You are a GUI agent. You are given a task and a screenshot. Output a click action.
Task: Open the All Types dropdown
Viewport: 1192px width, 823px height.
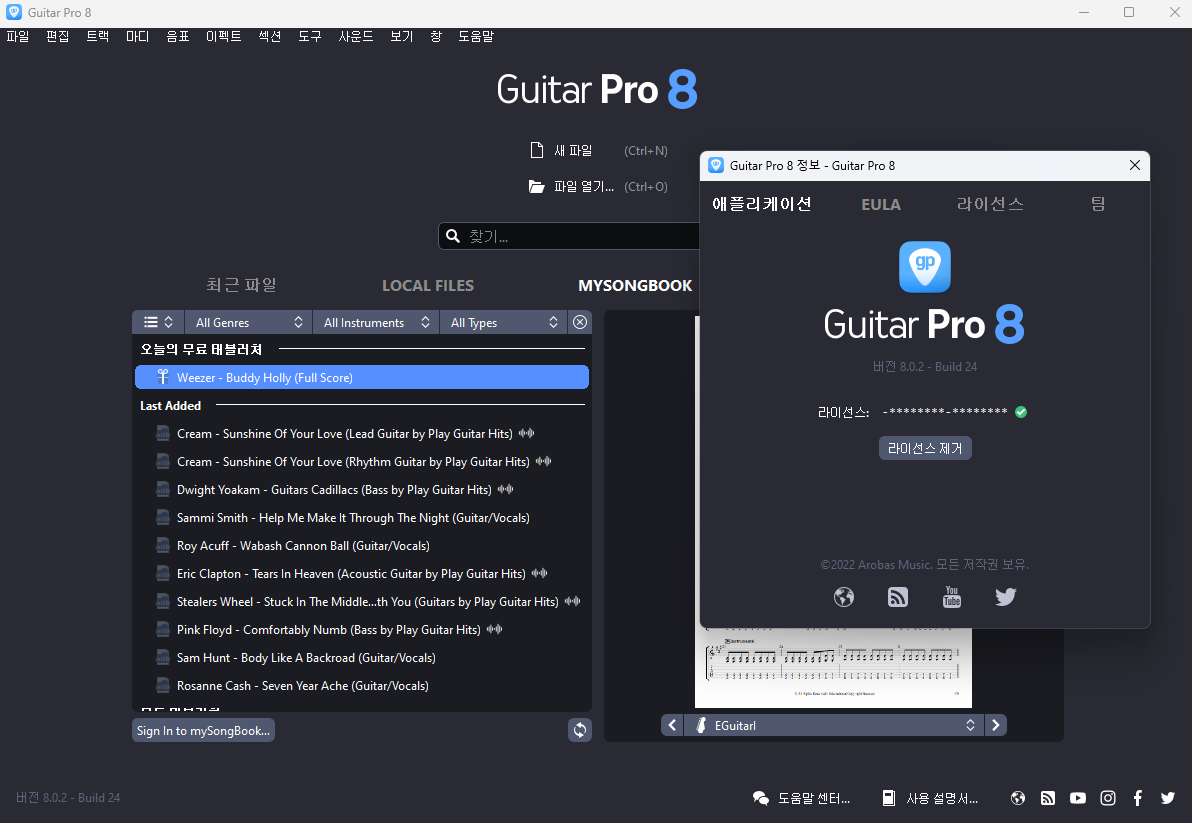click(x=504, y=322)
